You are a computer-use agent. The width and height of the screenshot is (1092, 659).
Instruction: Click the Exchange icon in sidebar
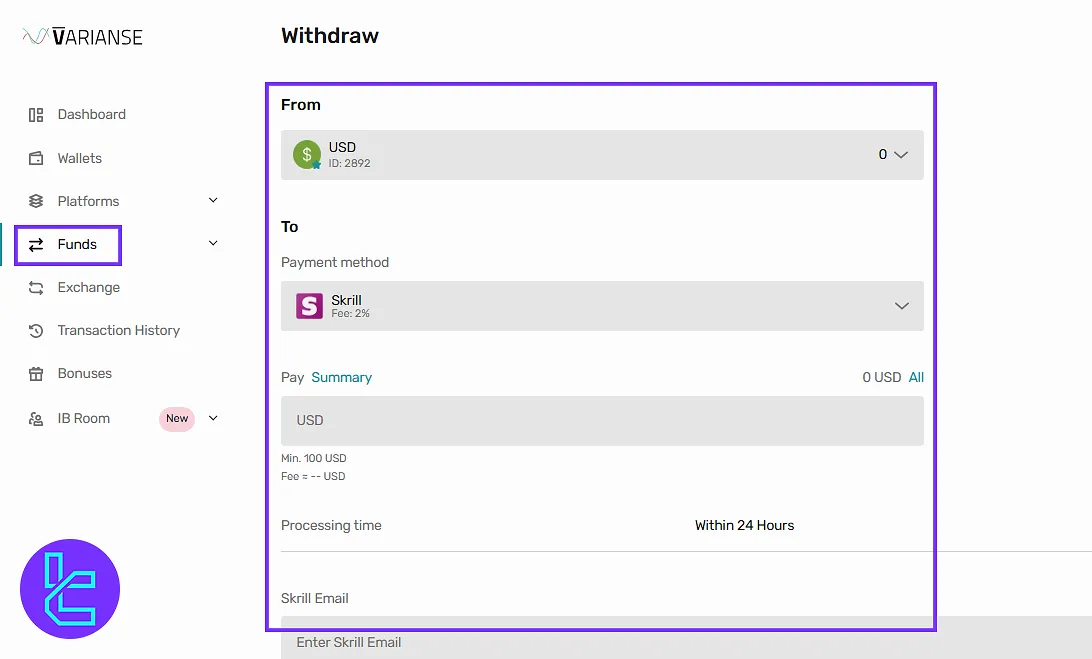(x=36, y=287)
